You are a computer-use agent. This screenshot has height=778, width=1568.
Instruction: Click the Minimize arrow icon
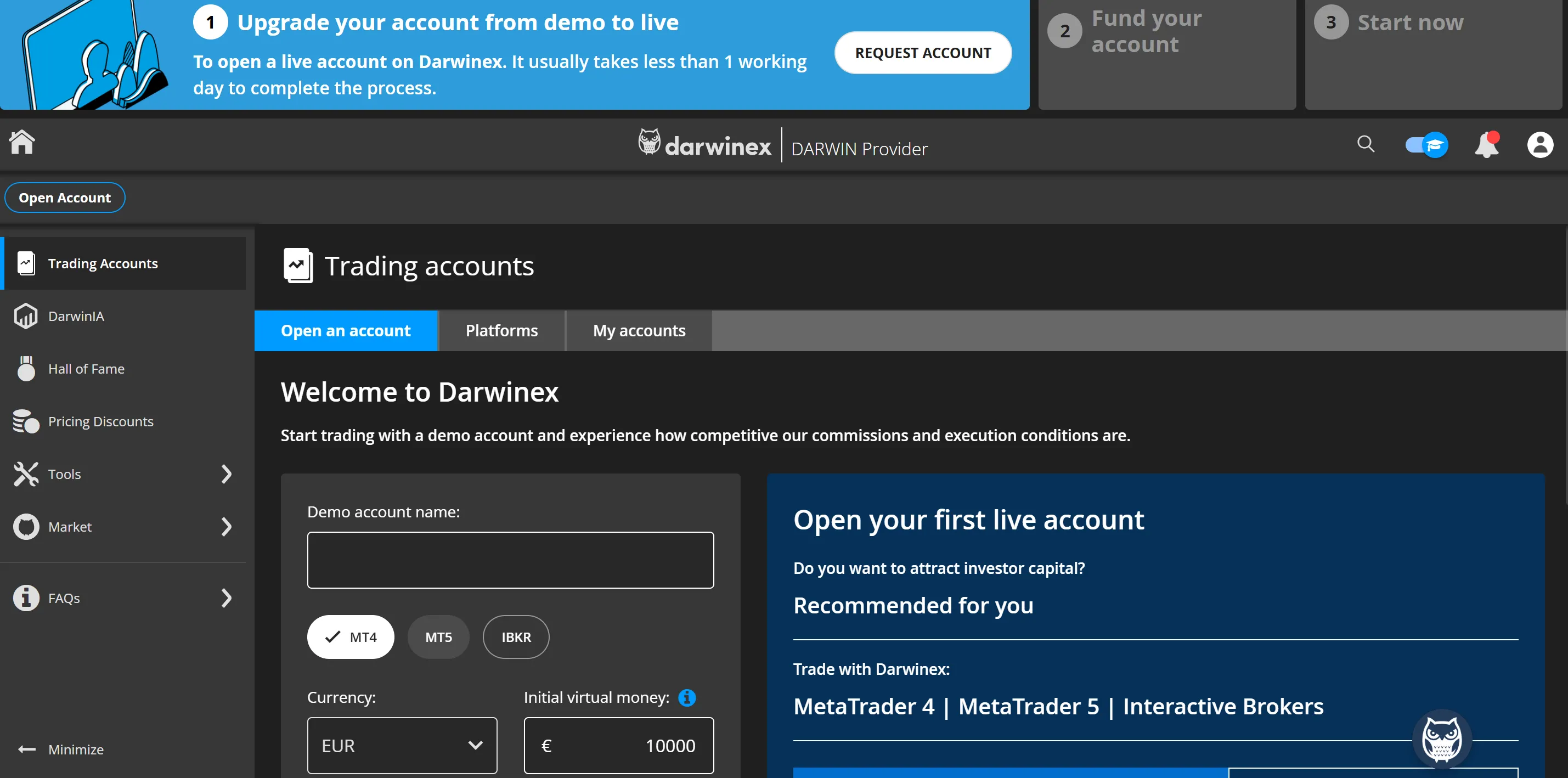pyautogui.click(x=27, y=749)
